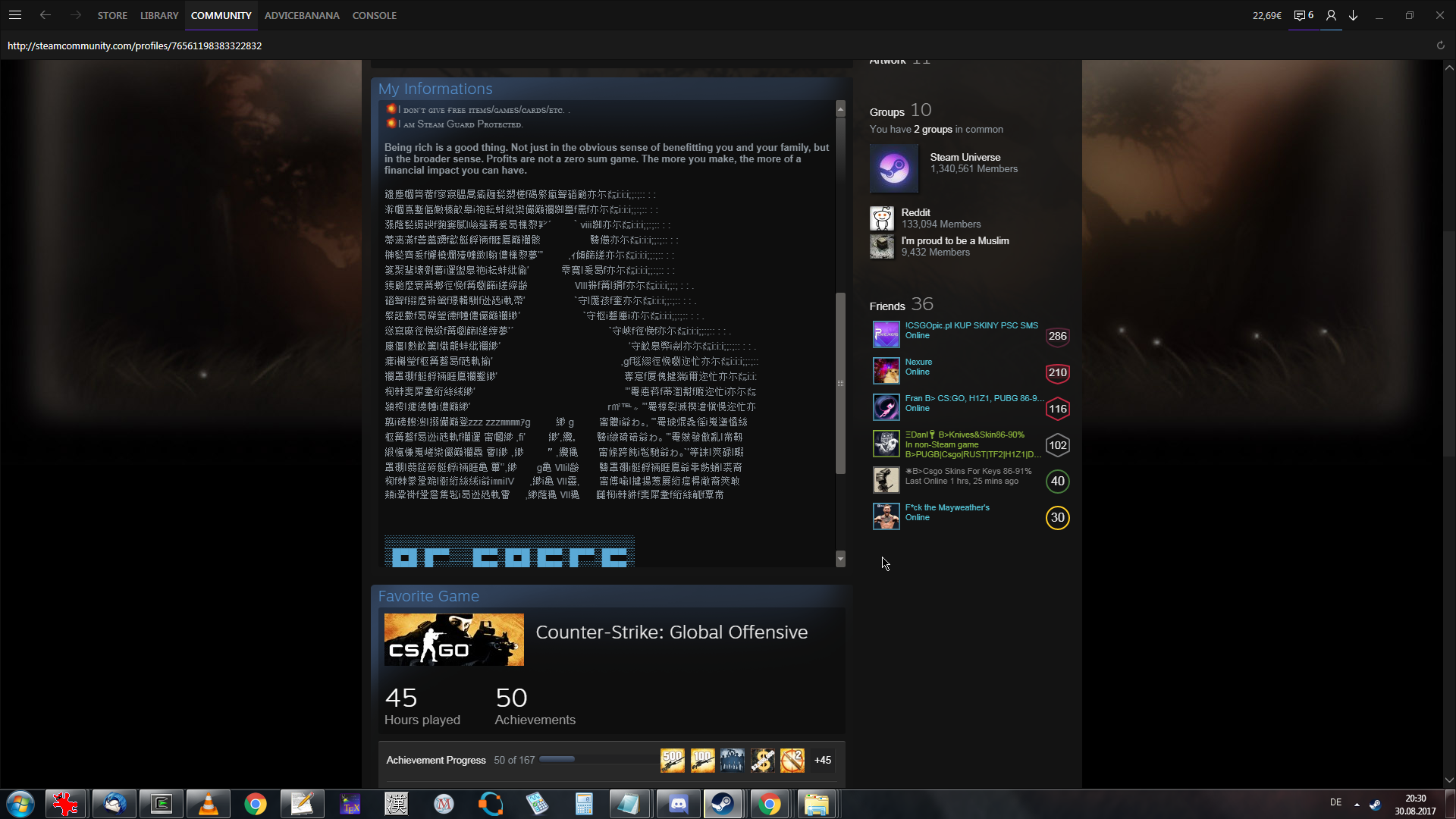Screen dimensions: 1456x819
Task: Switch to the STORE tab
Action: [112, 15]
